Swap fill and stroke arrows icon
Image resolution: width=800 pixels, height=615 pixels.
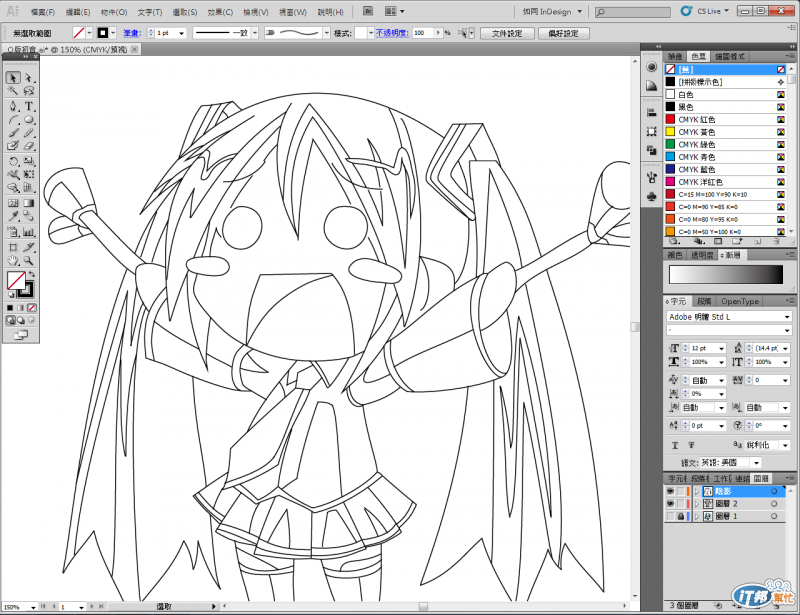pos(32,275)
